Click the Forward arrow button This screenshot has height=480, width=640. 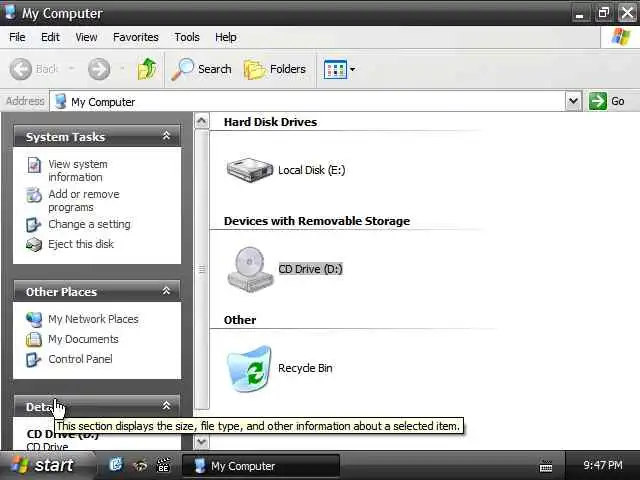tap(99, 69)
